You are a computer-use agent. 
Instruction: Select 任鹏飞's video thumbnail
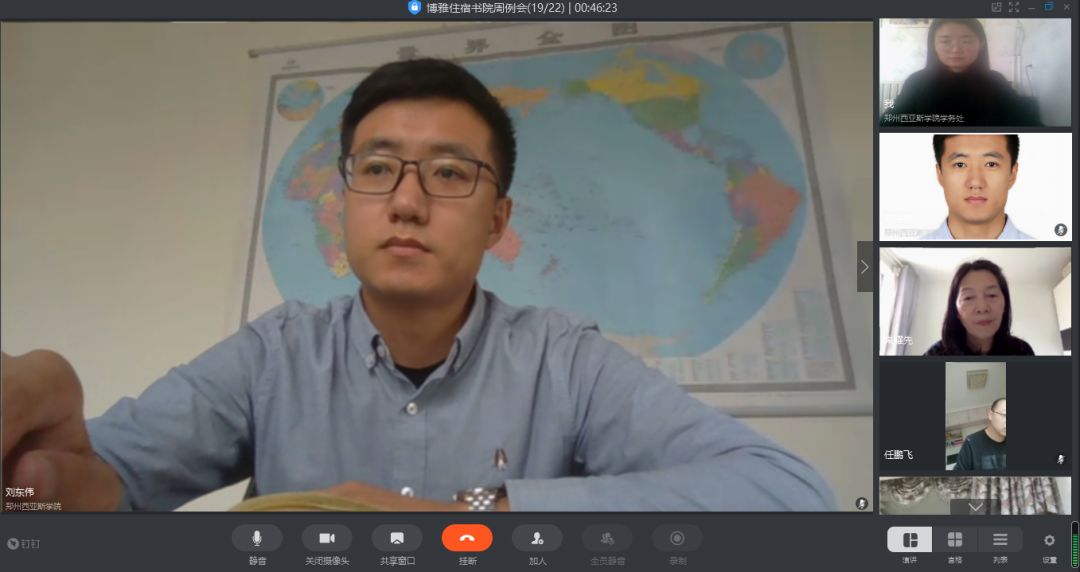pyautogui.click(x=975, y=416)
